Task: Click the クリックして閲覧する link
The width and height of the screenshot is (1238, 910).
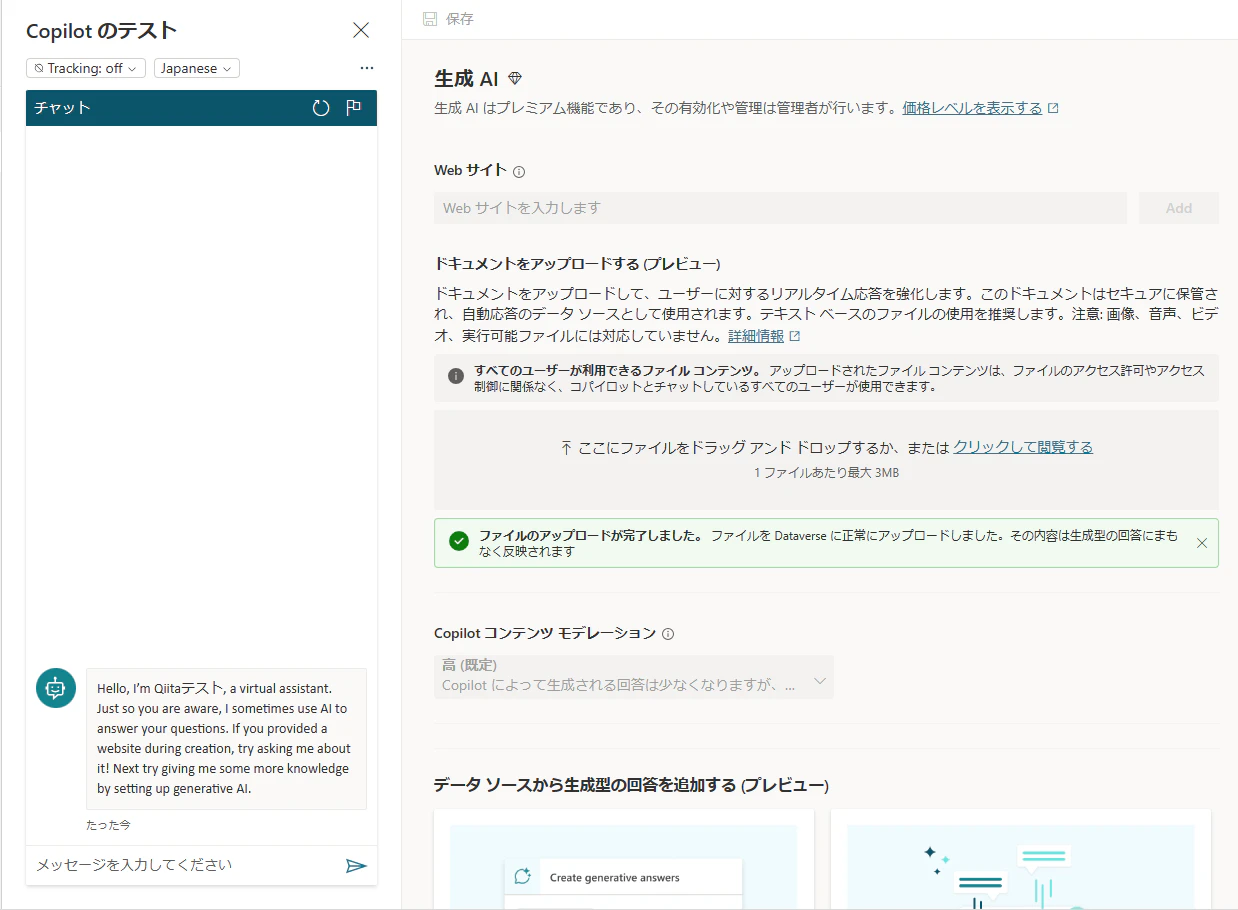Action: pos(1023,447)
